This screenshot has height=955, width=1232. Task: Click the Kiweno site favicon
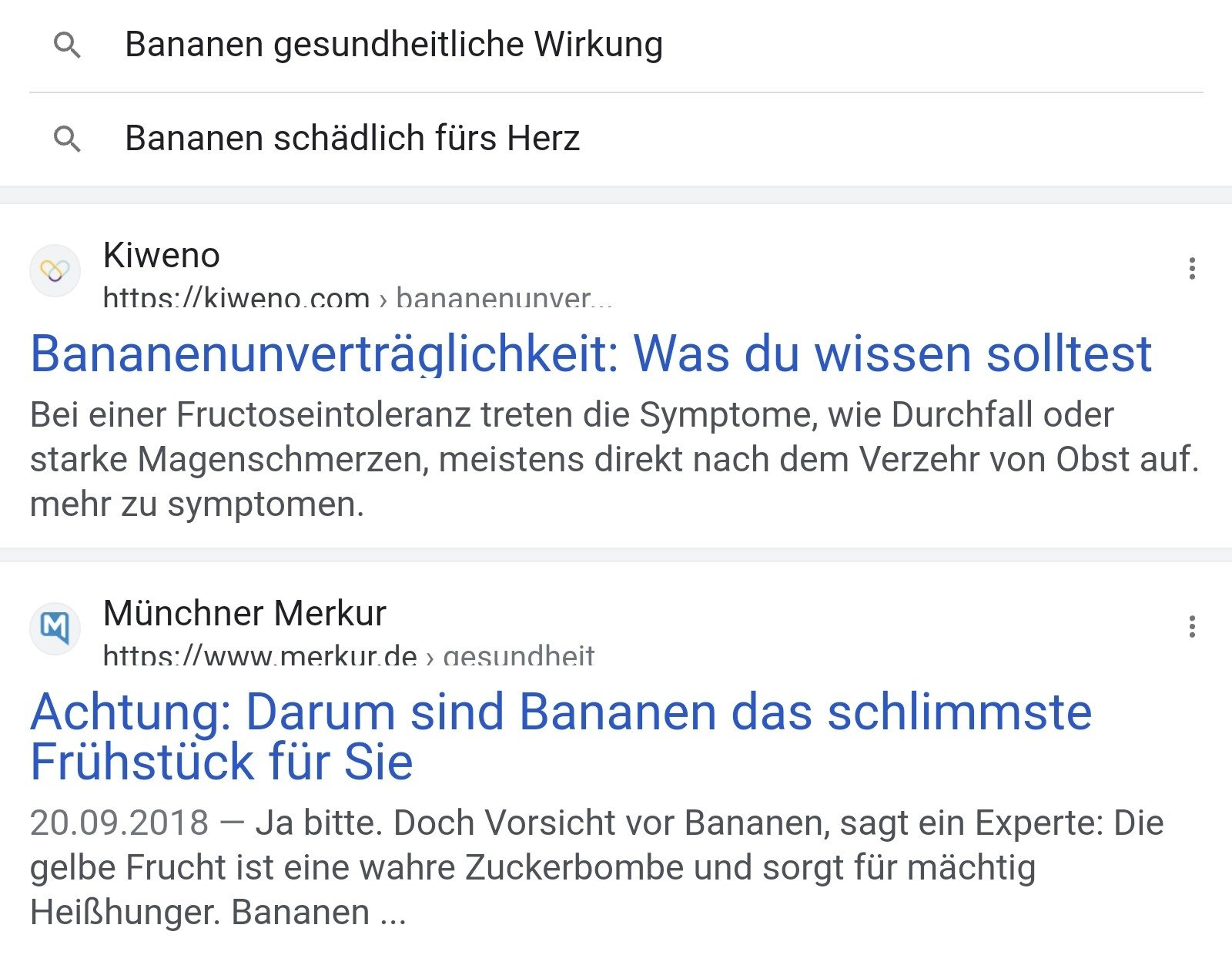(x=55, y=270)
